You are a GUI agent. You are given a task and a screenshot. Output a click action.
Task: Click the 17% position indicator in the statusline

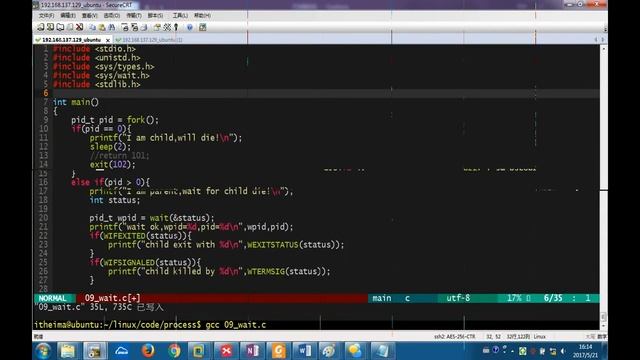514,298
